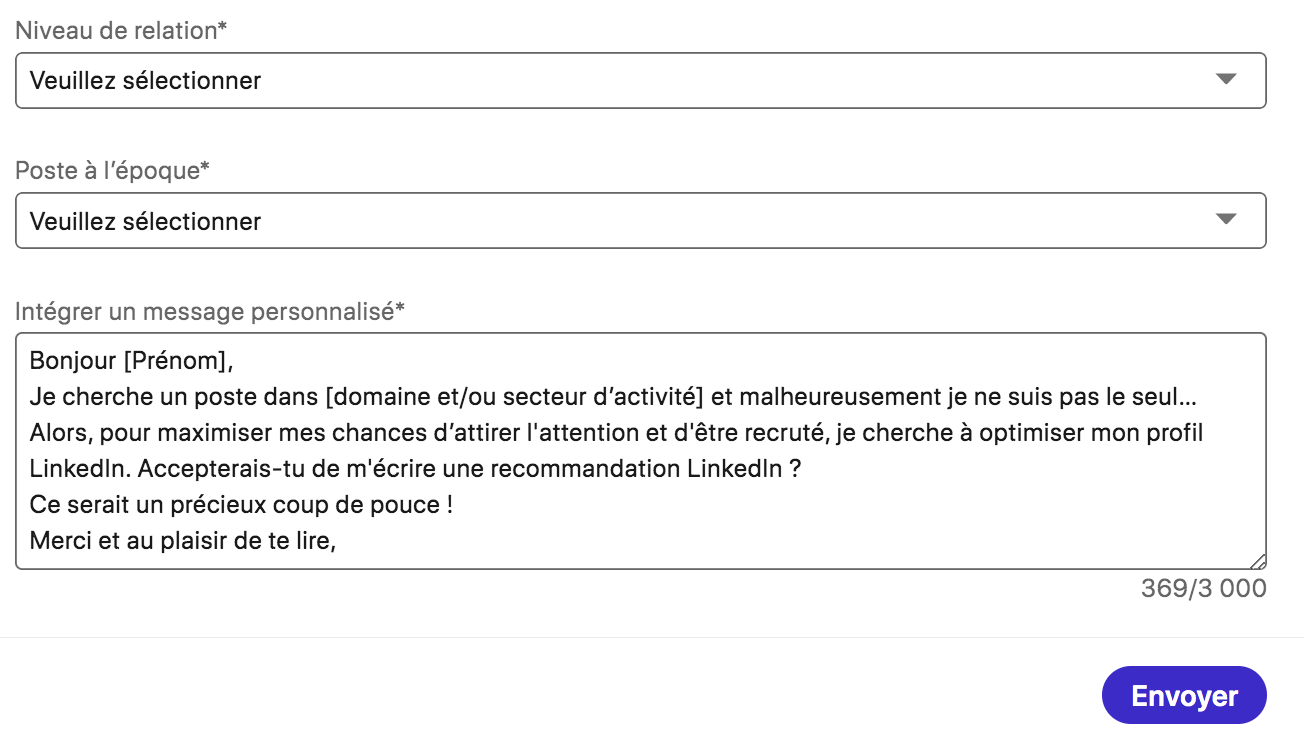This screenshot has width=1304, height=744.
Task: Click the "Niveau de relation*" field label
Action: click(x=120, y=31)
